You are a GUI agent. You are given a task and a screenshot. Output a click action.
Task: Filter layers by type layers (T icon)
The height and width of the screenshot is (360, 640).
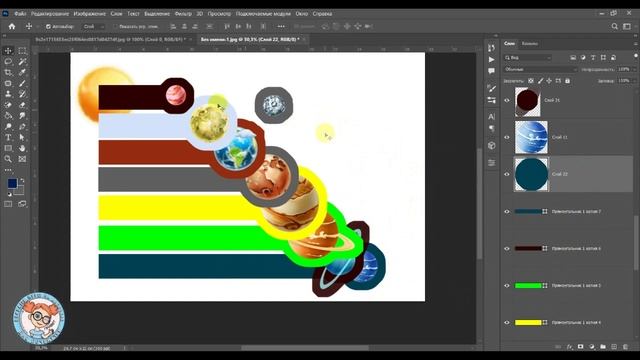593,58
